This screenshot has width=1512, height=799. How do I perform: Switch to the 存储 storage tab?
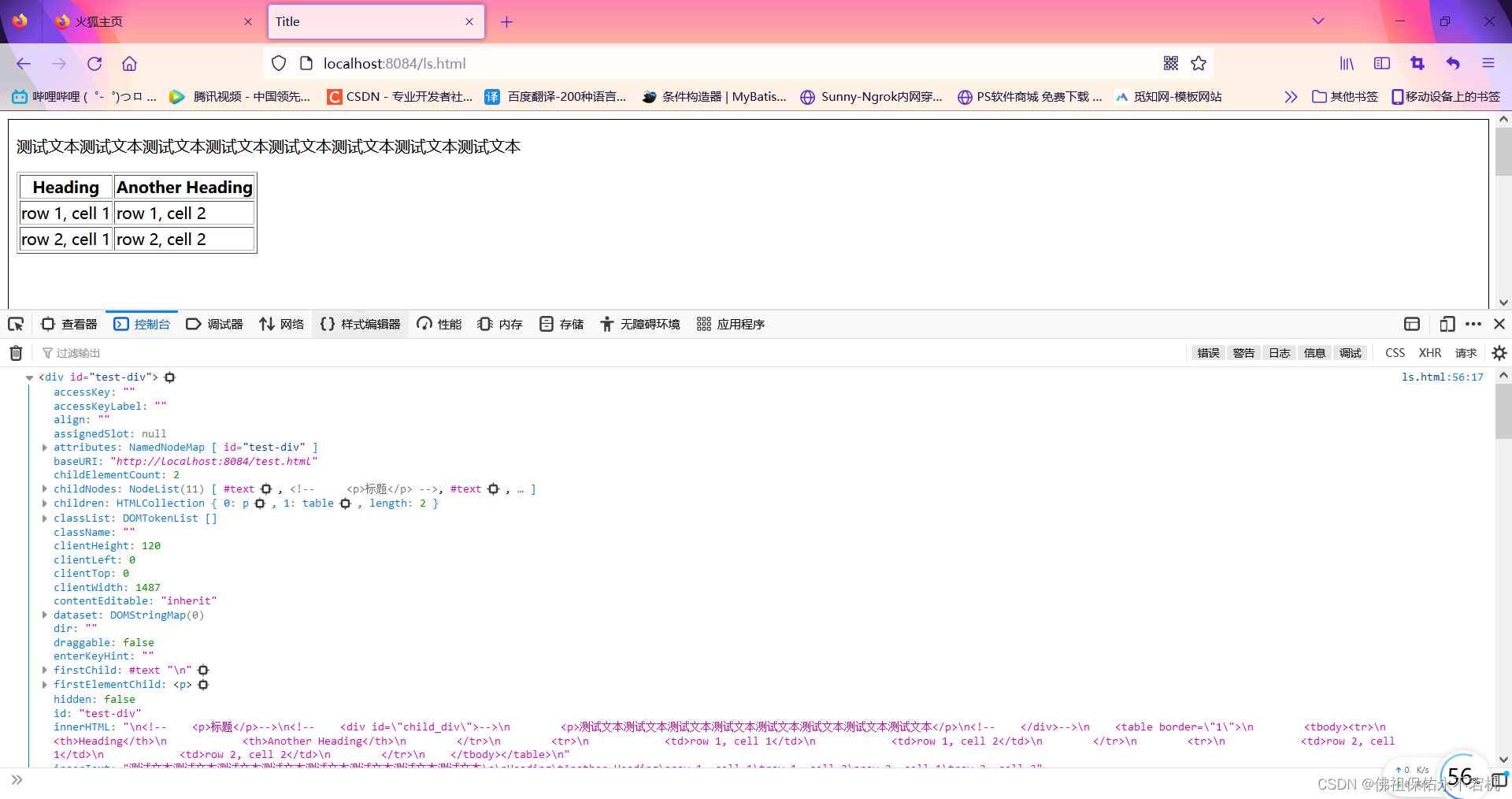pyautogui.click(x=561, y=324)
